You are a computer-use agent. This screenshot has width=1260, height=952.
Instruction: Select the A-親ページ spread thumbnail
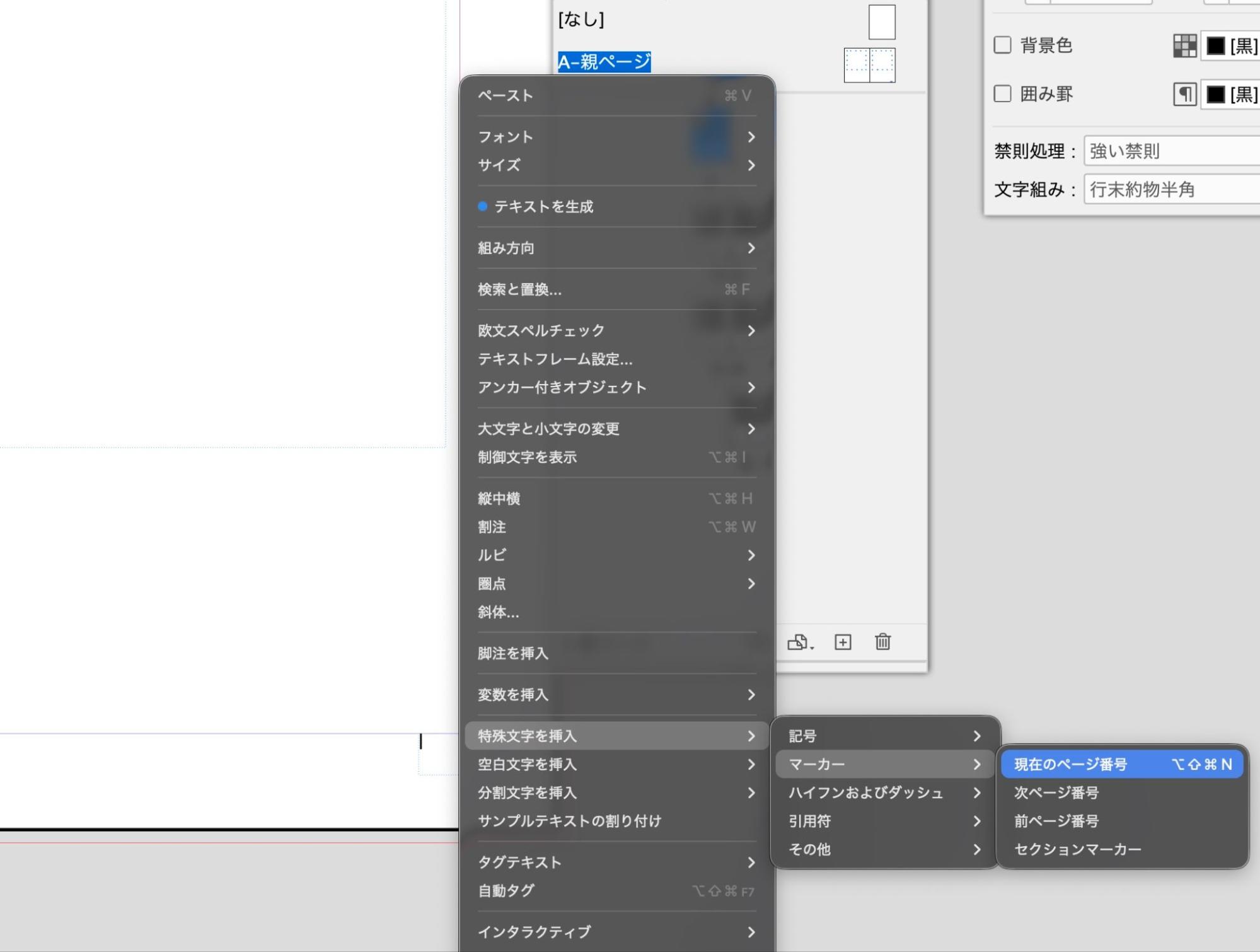tap(870, 65)
